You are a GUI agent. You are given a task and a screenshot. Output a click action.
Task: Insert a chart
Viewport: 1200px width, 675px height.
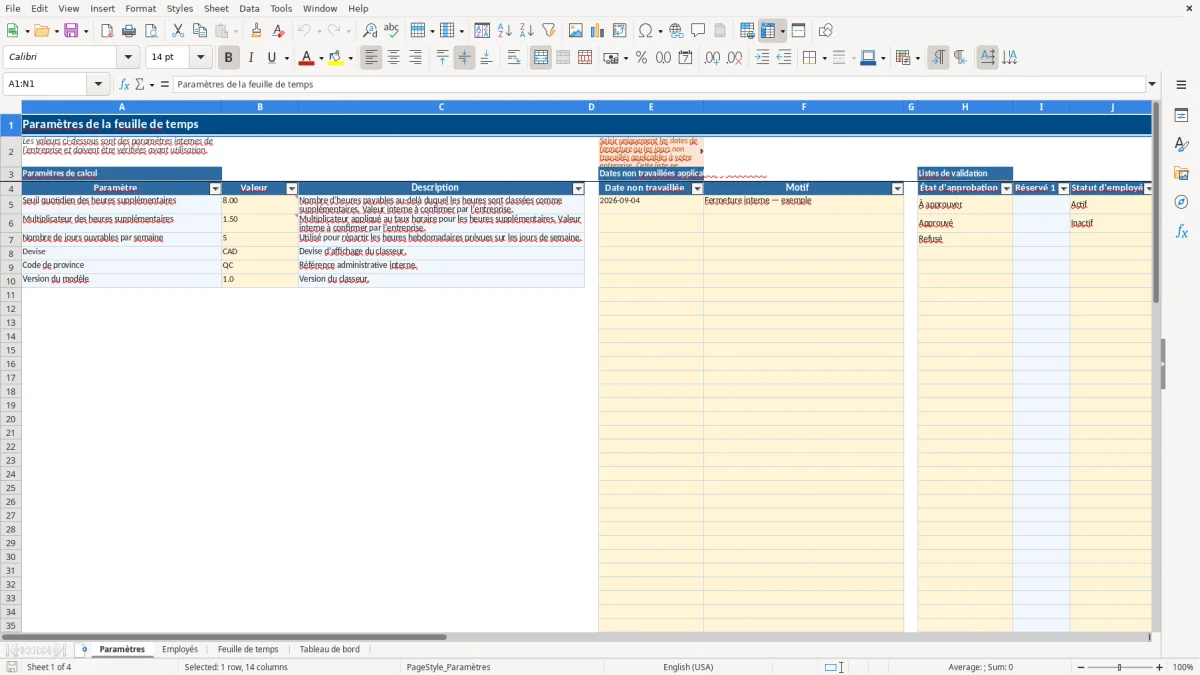pos(598,31)
